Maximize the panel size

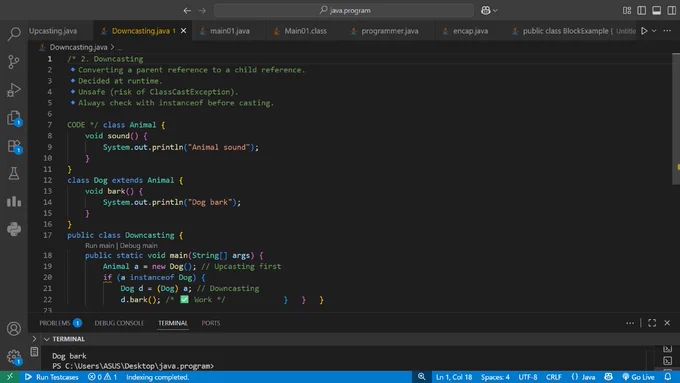coord(652,323)
